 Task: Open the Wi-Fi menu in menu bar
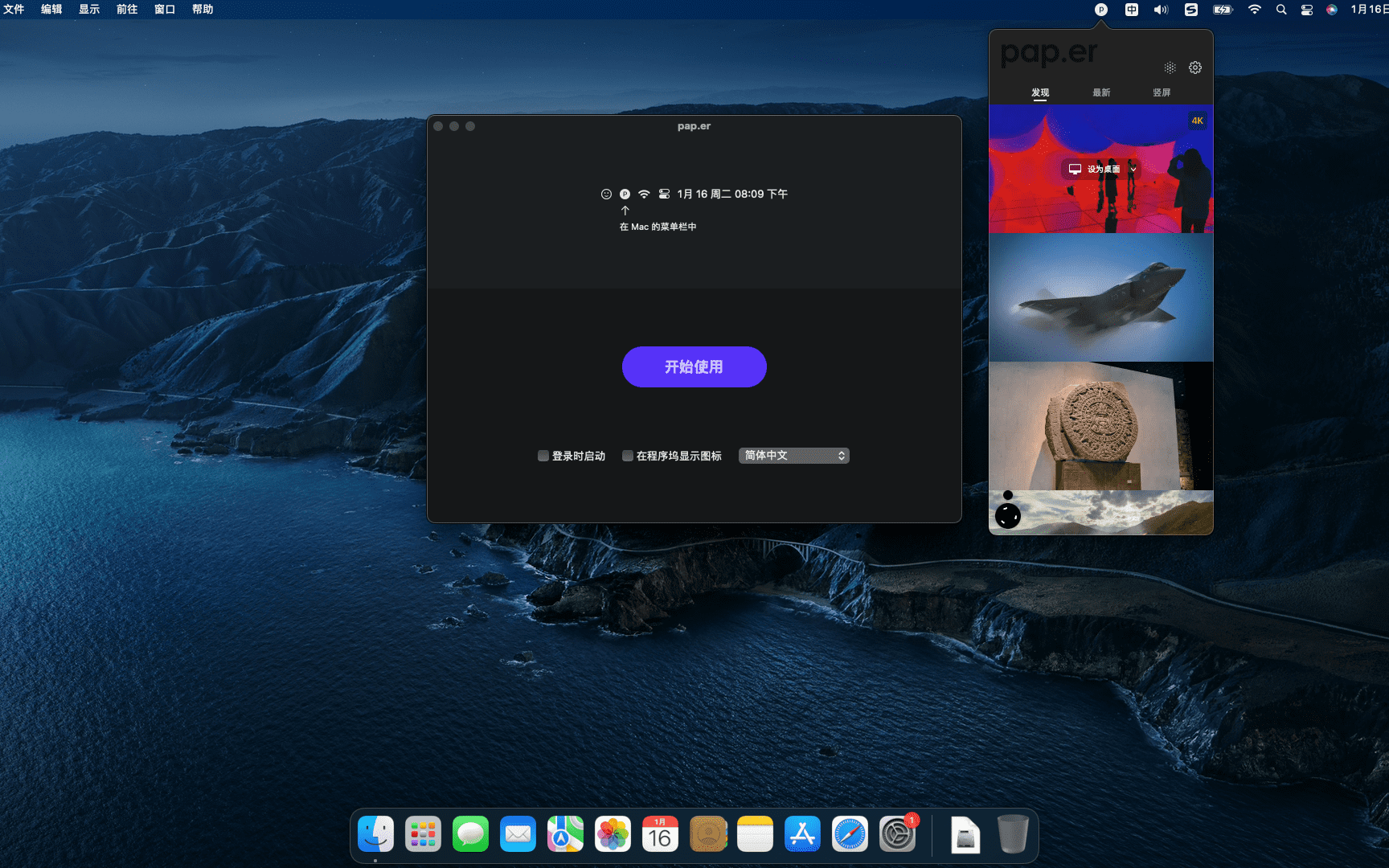[1255, 10]
